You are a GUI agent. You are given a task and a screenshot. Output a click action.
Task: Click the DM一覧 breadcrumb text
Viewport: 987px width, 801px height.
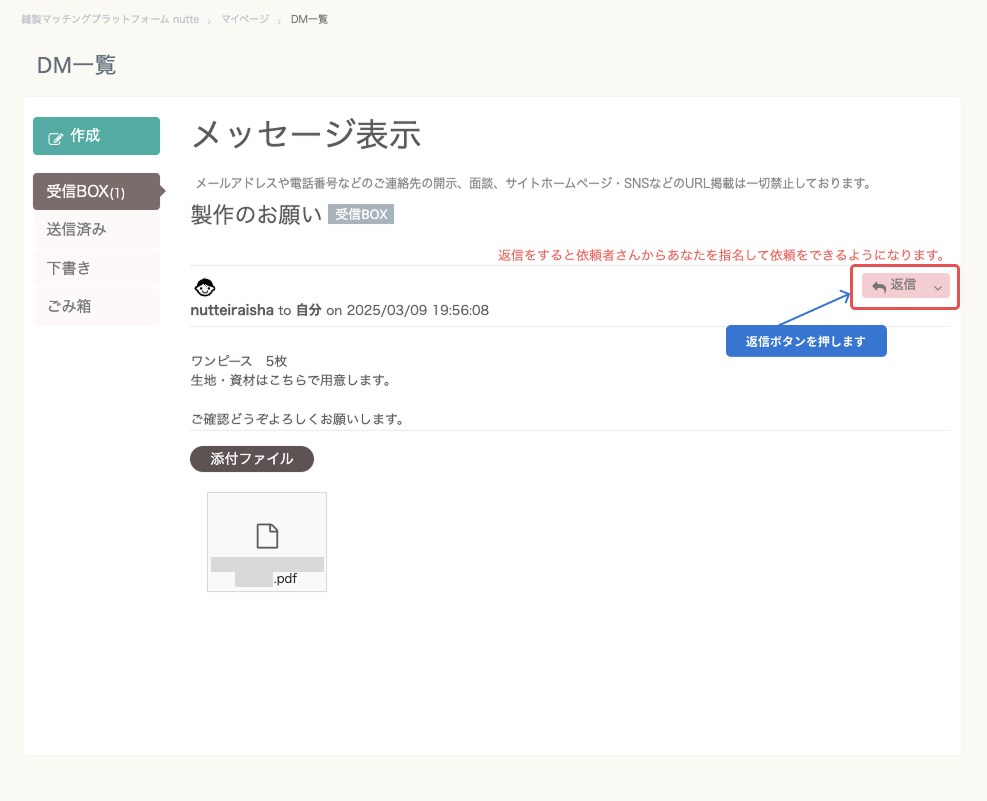click(309, 20)
